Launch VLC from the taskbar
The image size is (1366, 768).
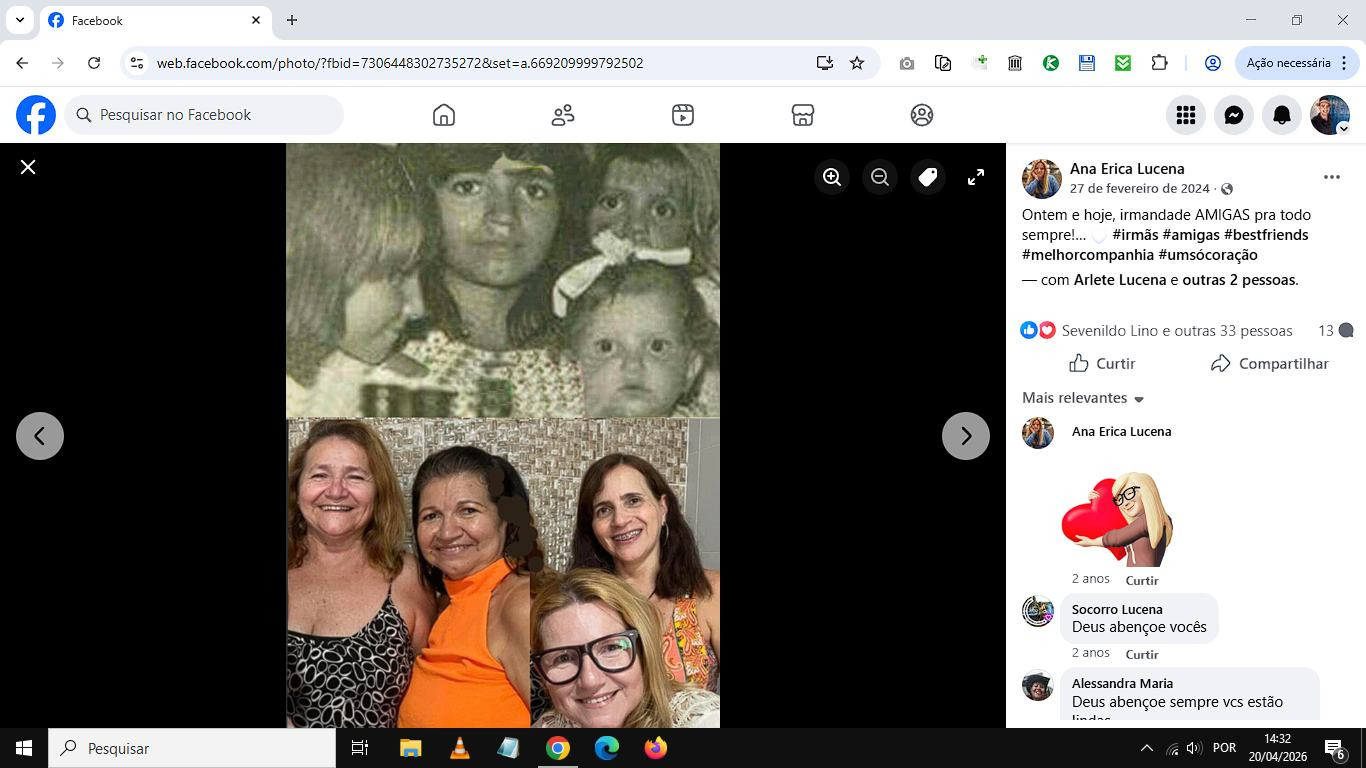click(459, 748)
